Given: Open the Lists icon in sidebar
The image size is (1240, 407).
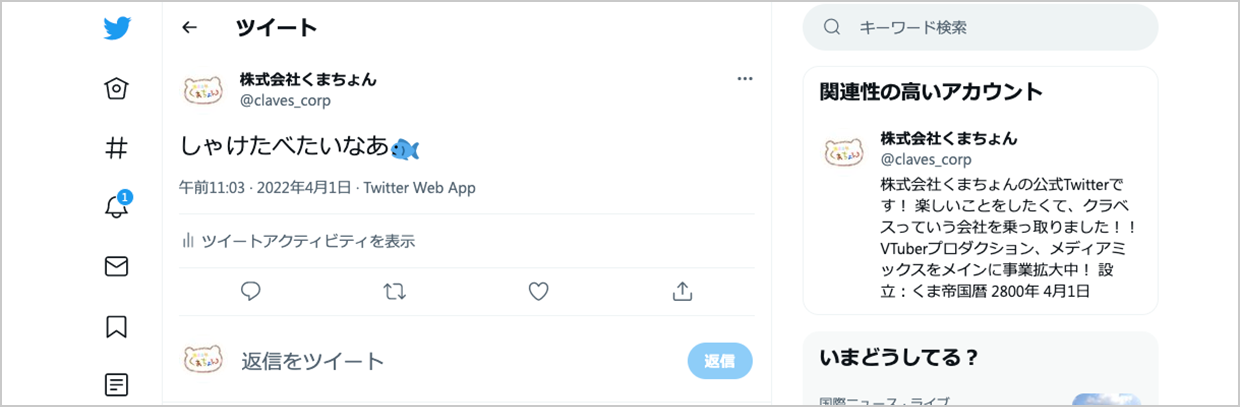Looking at the screenshot, I should [117, 384].
